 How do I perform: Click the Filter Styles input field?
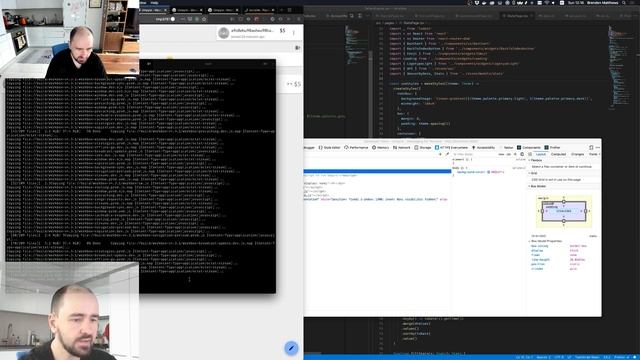[473, 154]
